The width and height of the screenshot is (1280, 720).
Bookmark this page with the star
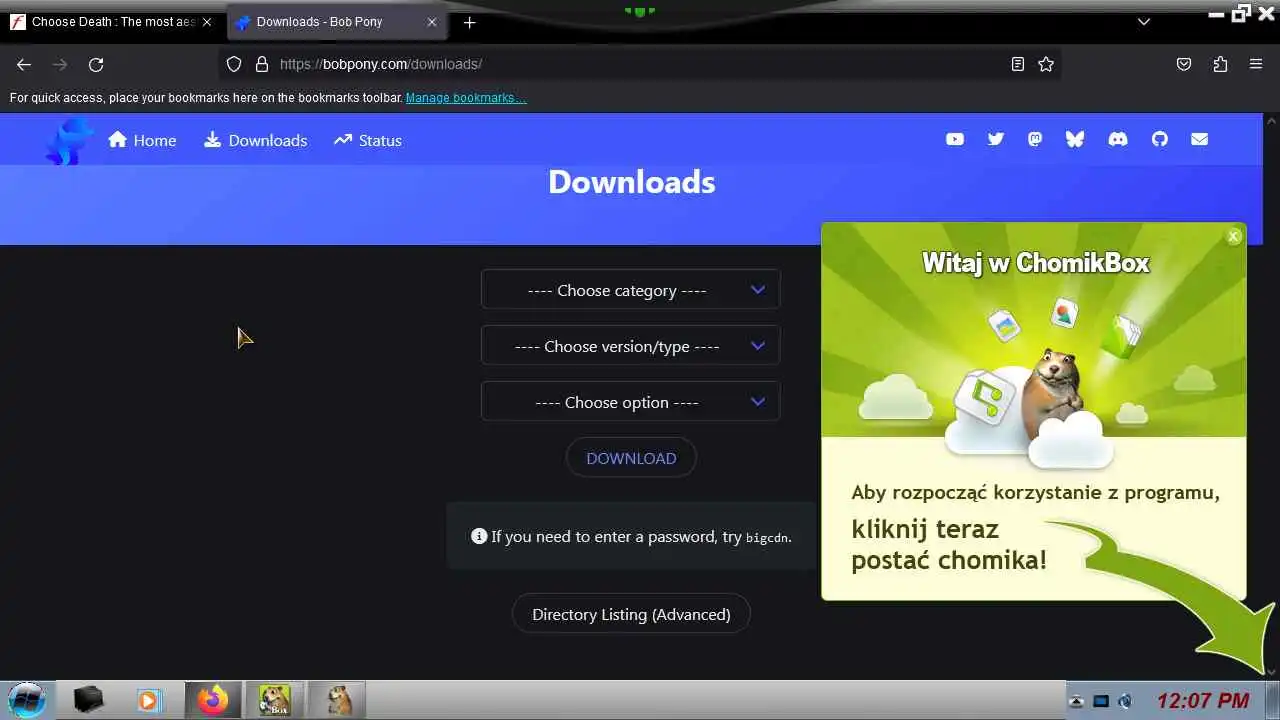pos(1046,64)
